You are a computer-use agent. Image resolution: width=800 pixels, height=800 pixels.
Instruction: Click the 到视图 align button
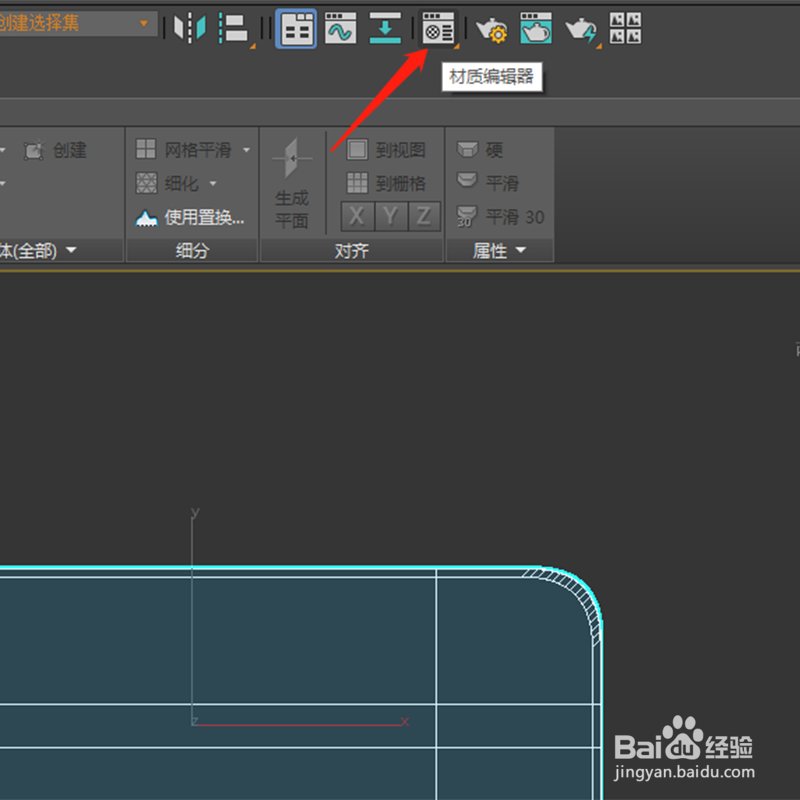(x=386, y=150)
